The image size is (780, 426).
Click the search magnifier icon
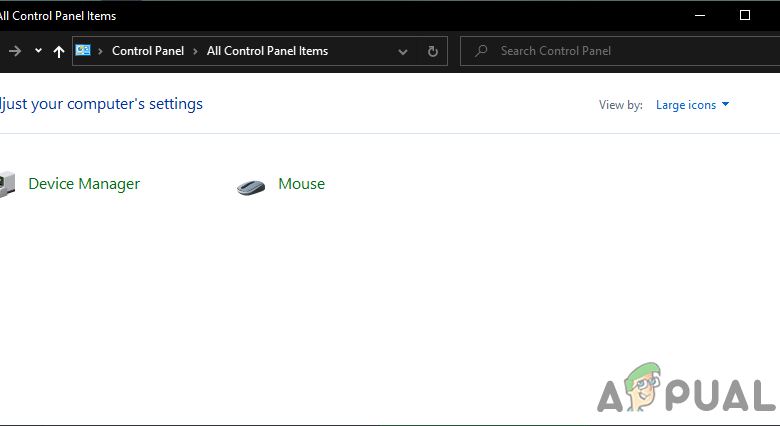(481, 51)
